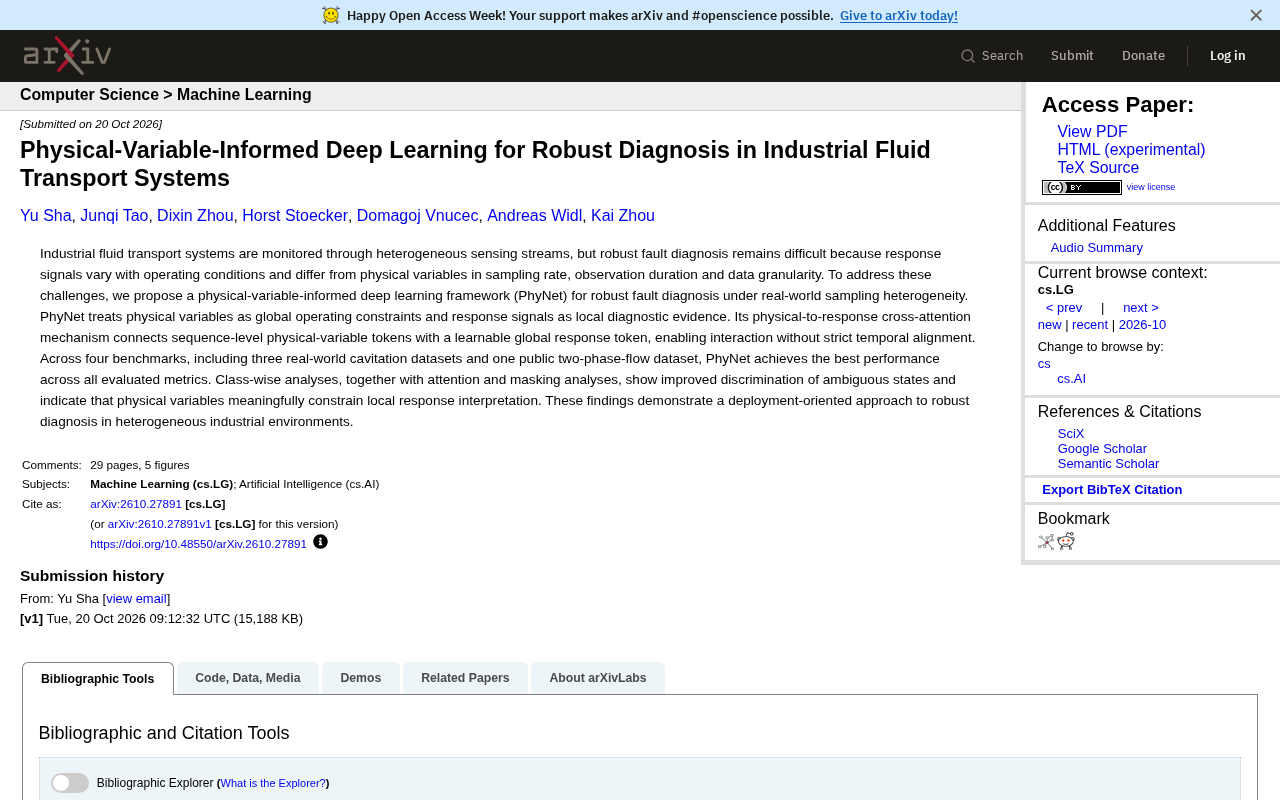Click the smiley arXiv banner icon

pos(331,15)
